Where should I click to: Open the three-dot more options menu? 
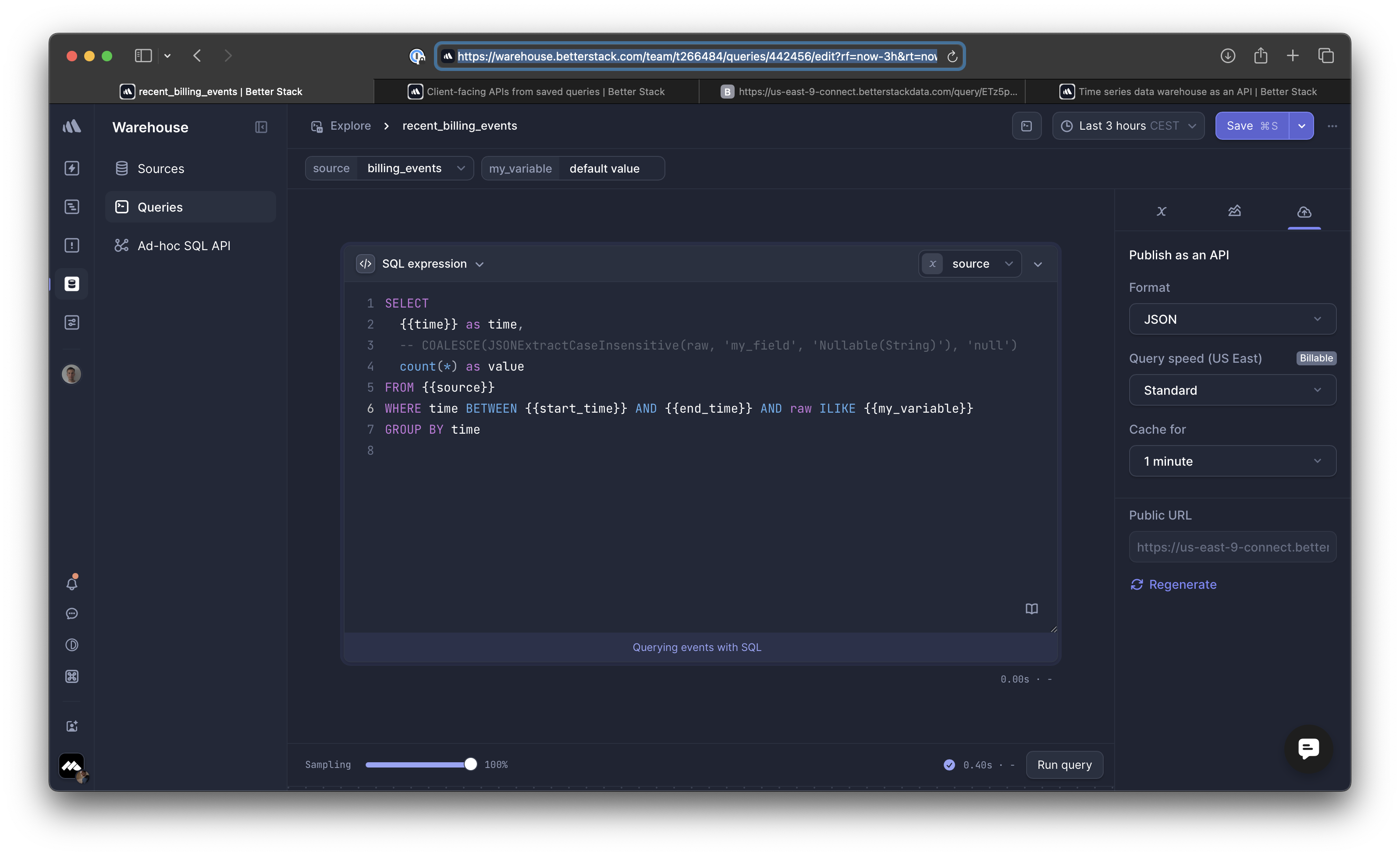[1332, 126]
